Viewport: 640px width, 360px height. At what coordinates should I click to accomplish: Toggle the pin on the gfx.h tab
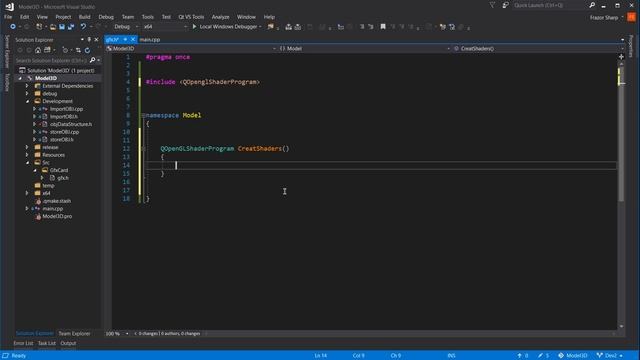(125, 39)
